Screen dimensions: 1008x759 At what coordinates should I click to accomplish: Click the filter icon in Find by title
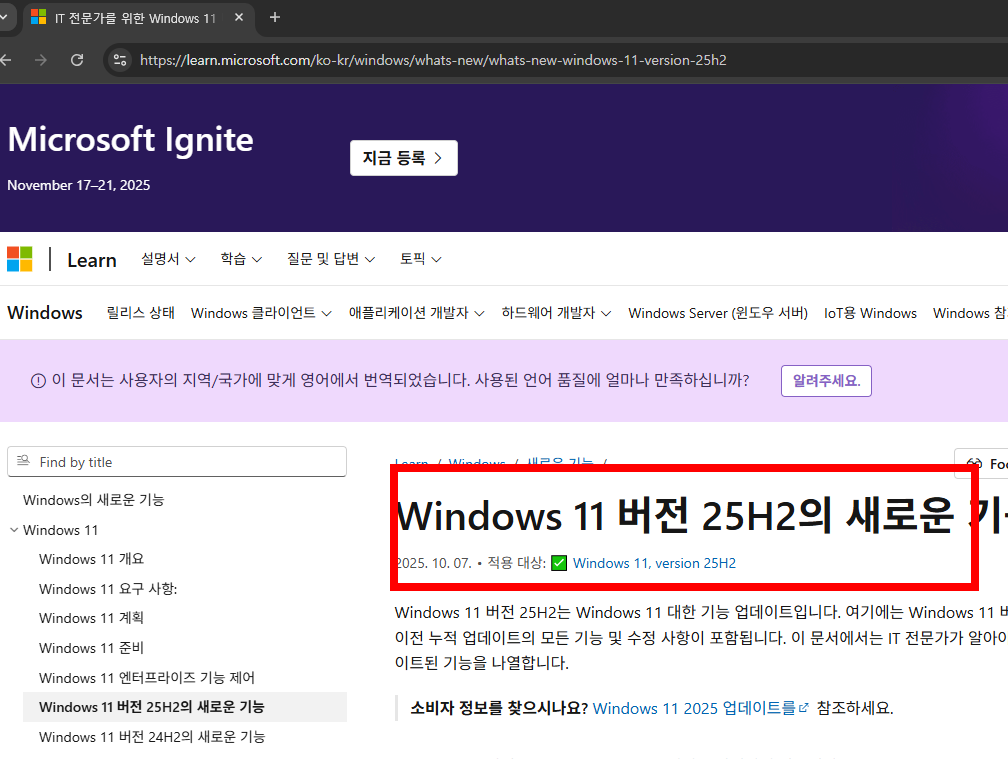(x=23, y=460)
